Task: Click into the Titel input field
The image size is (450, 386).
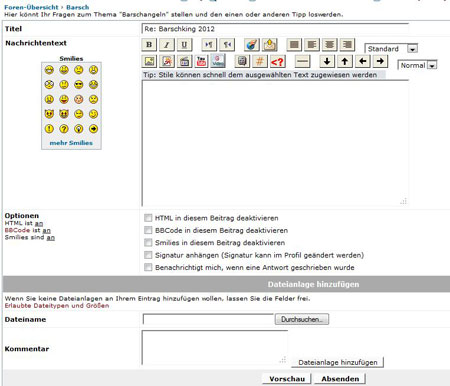Action: [275, 29]
